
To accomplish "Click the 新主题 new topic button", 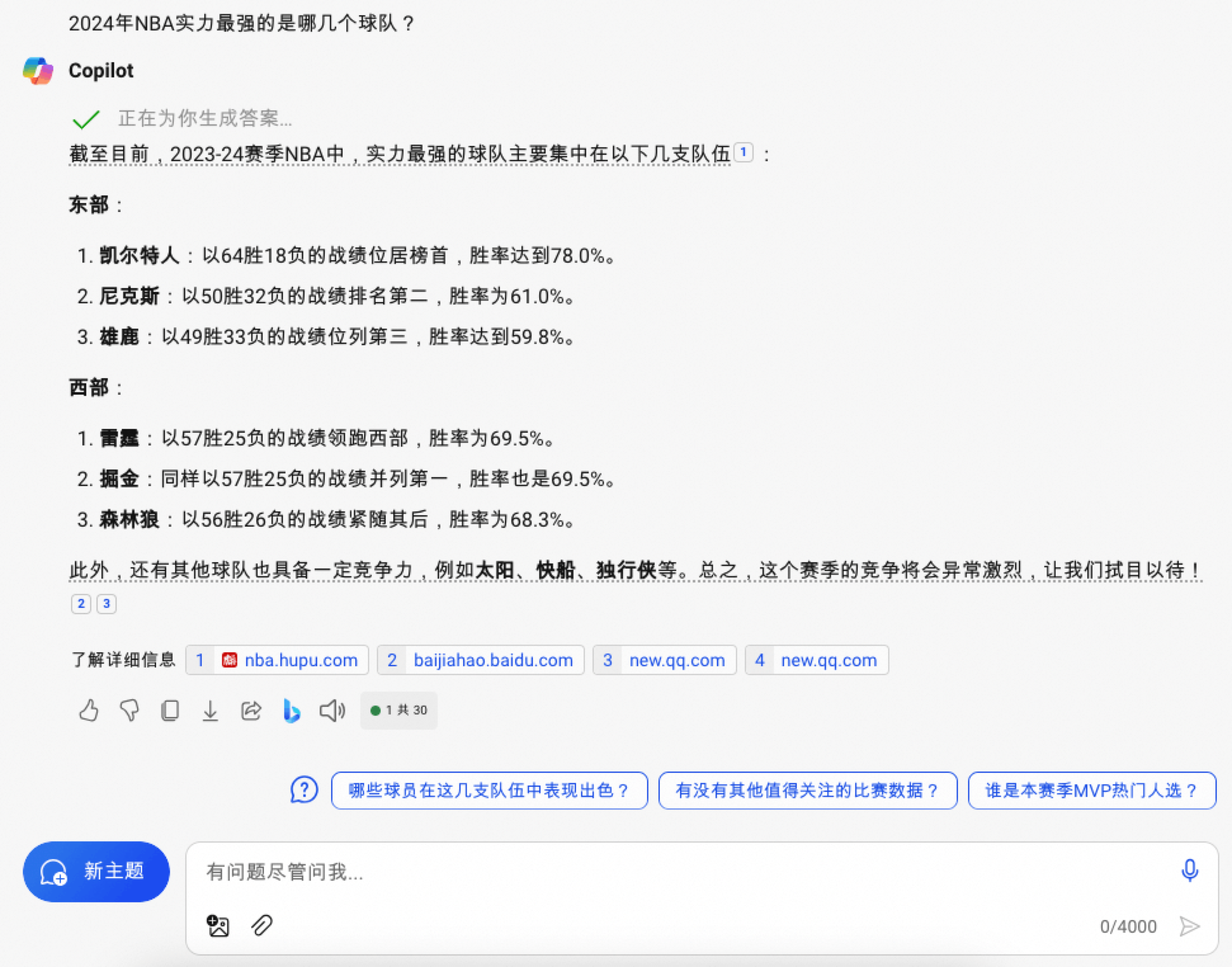I will coord(96,871).
